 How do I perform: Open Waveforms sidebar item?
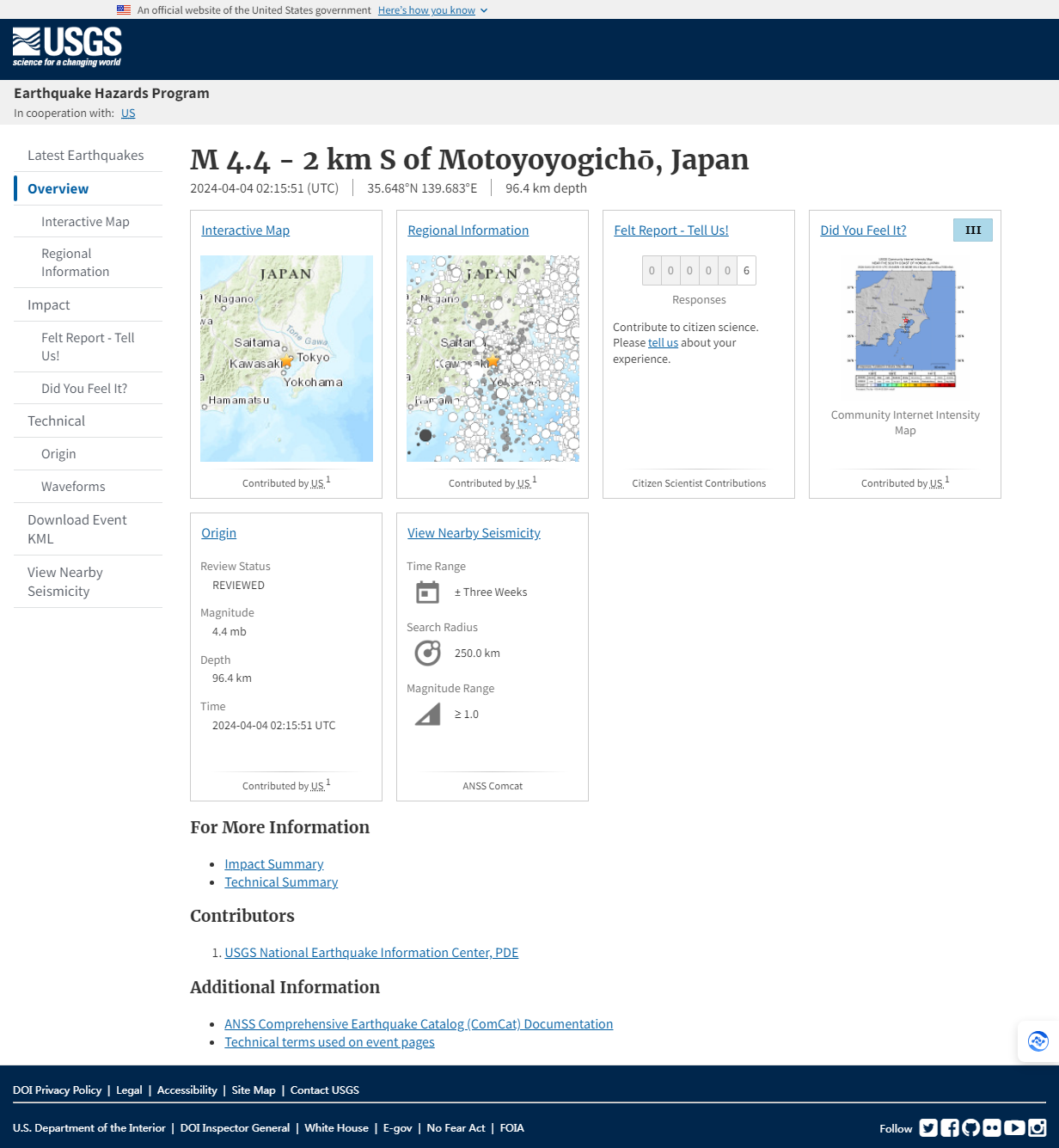tap(73, 487)
